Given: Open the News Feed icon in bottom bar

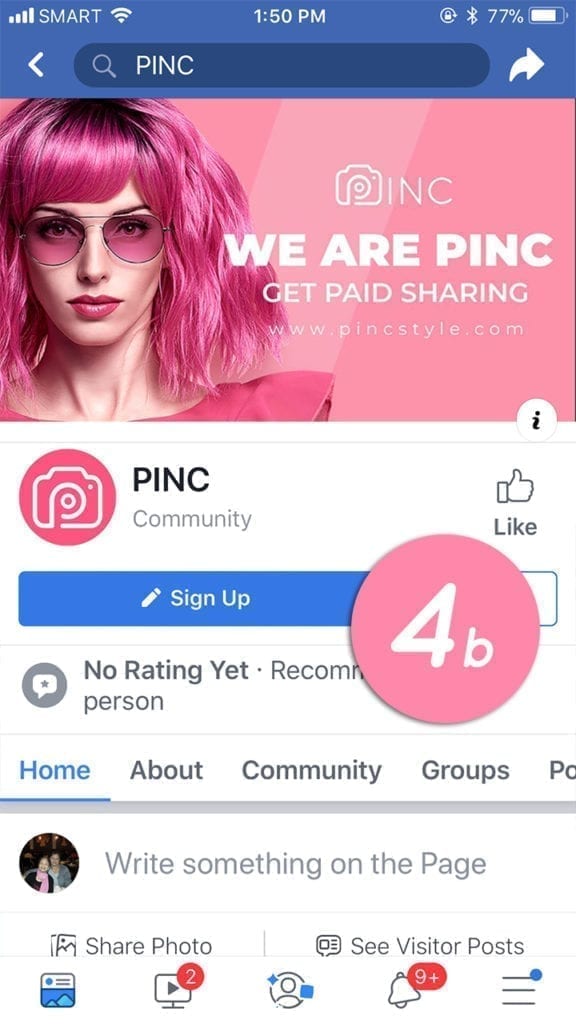Looking at the screenshot, I should coord(58,989).
